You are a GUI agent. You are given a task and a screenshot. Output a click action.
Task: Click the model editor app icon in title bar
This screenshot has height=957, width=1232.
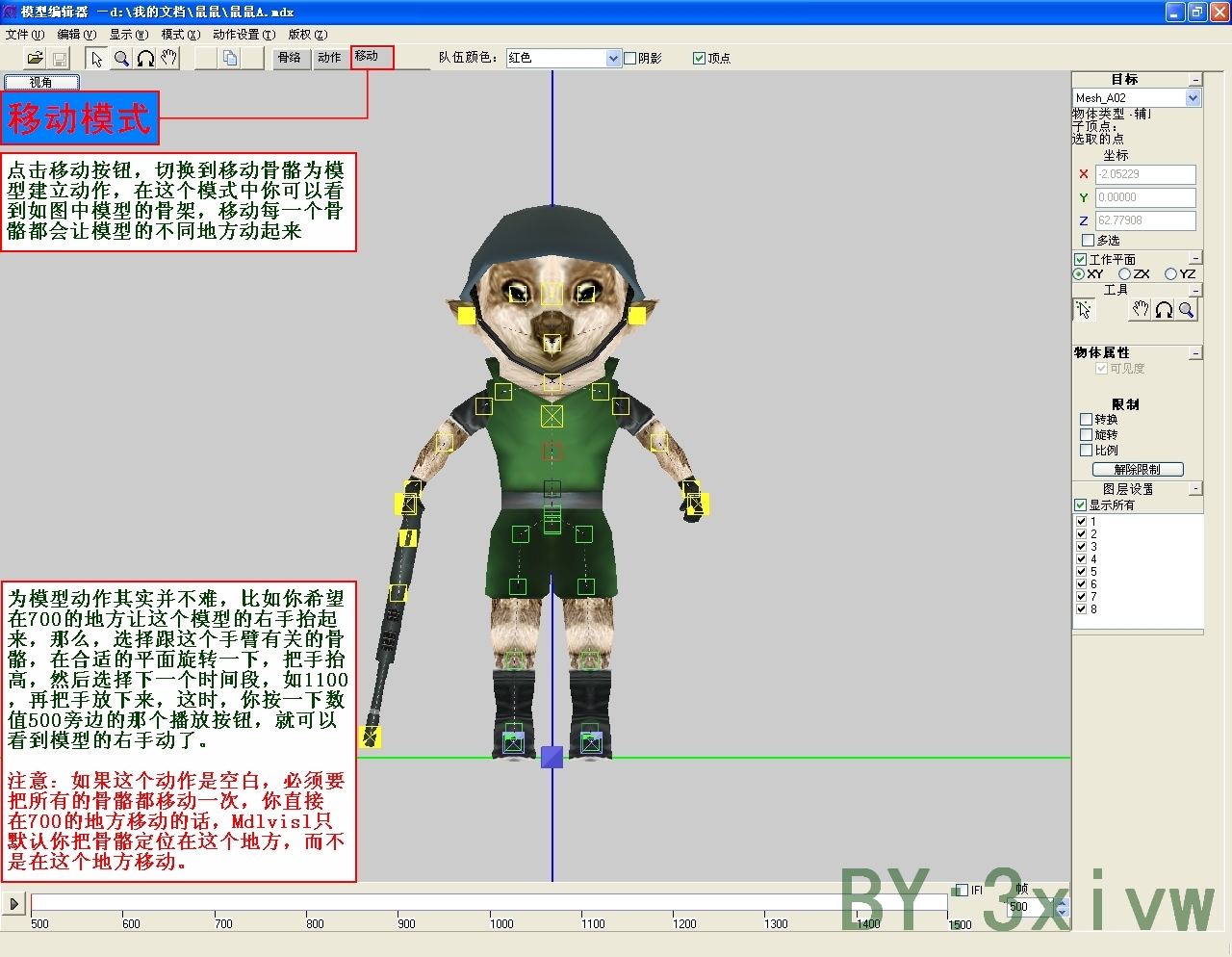(x=11, y=12)
